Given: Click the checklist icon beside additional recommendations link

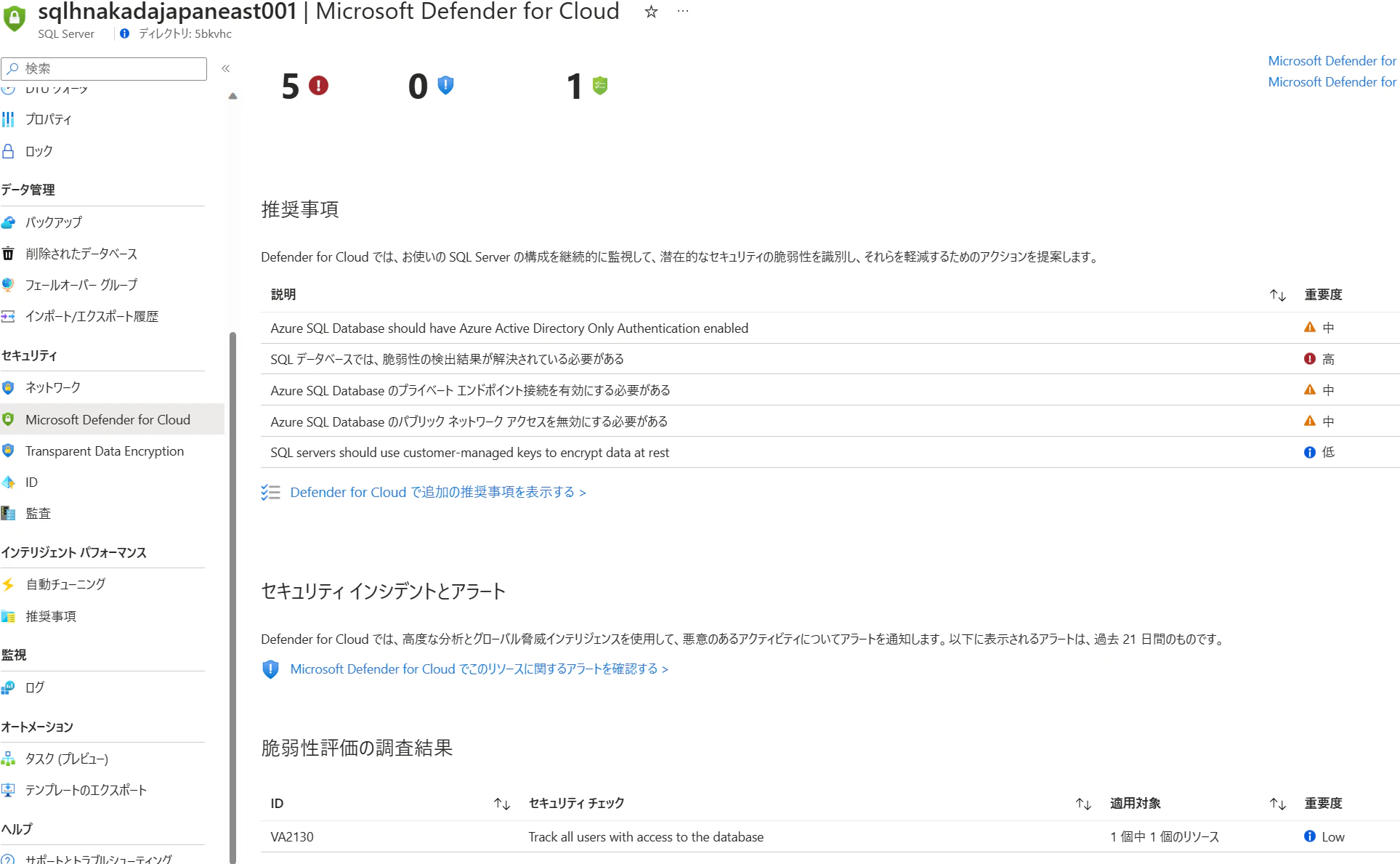Looking at the screenshot, I should tap(270, 492).
